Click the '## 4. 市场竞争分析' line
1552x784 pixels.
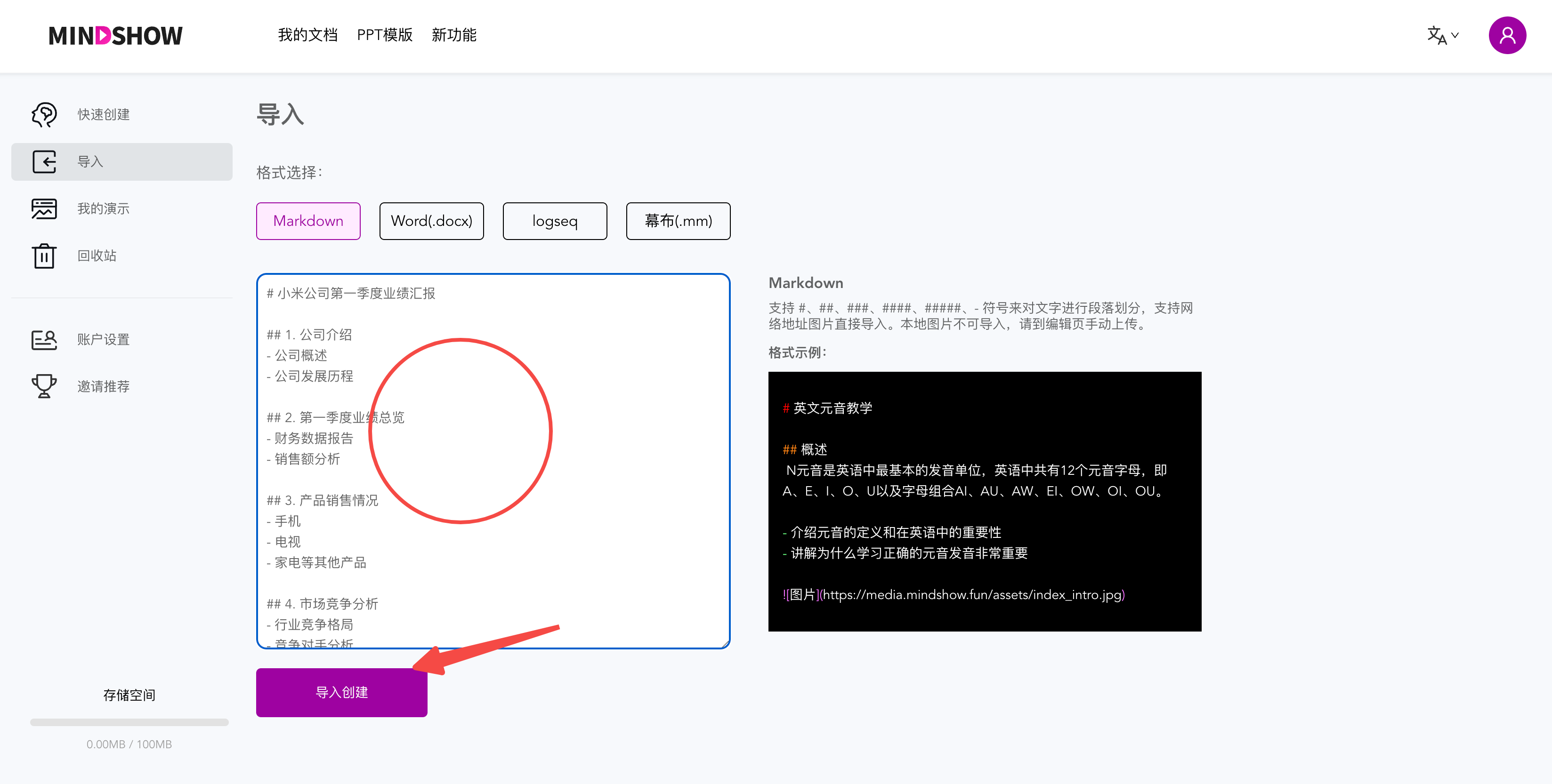[x=323, y=604]
